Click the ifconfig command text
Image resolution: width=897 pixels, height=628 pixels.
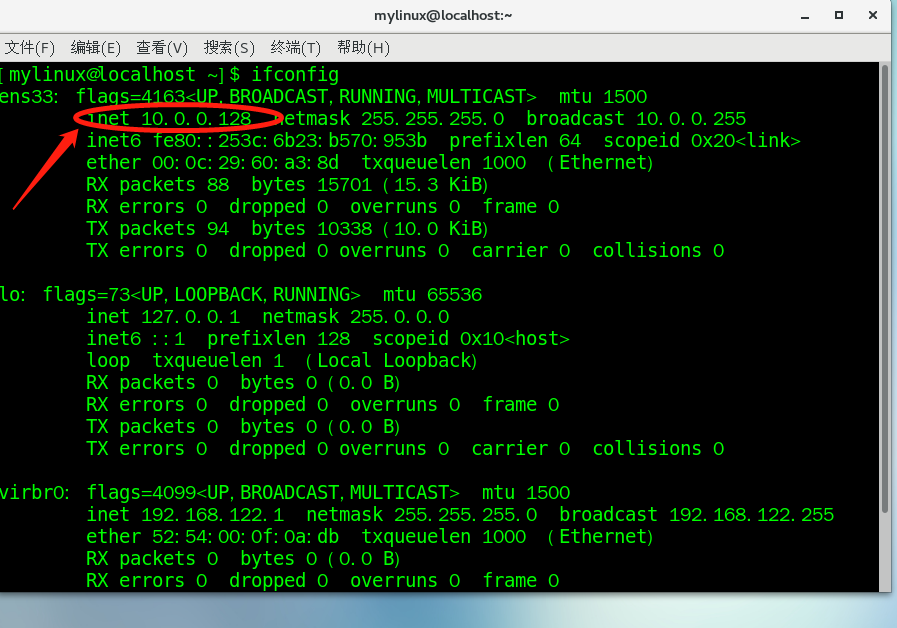point(295,75)
